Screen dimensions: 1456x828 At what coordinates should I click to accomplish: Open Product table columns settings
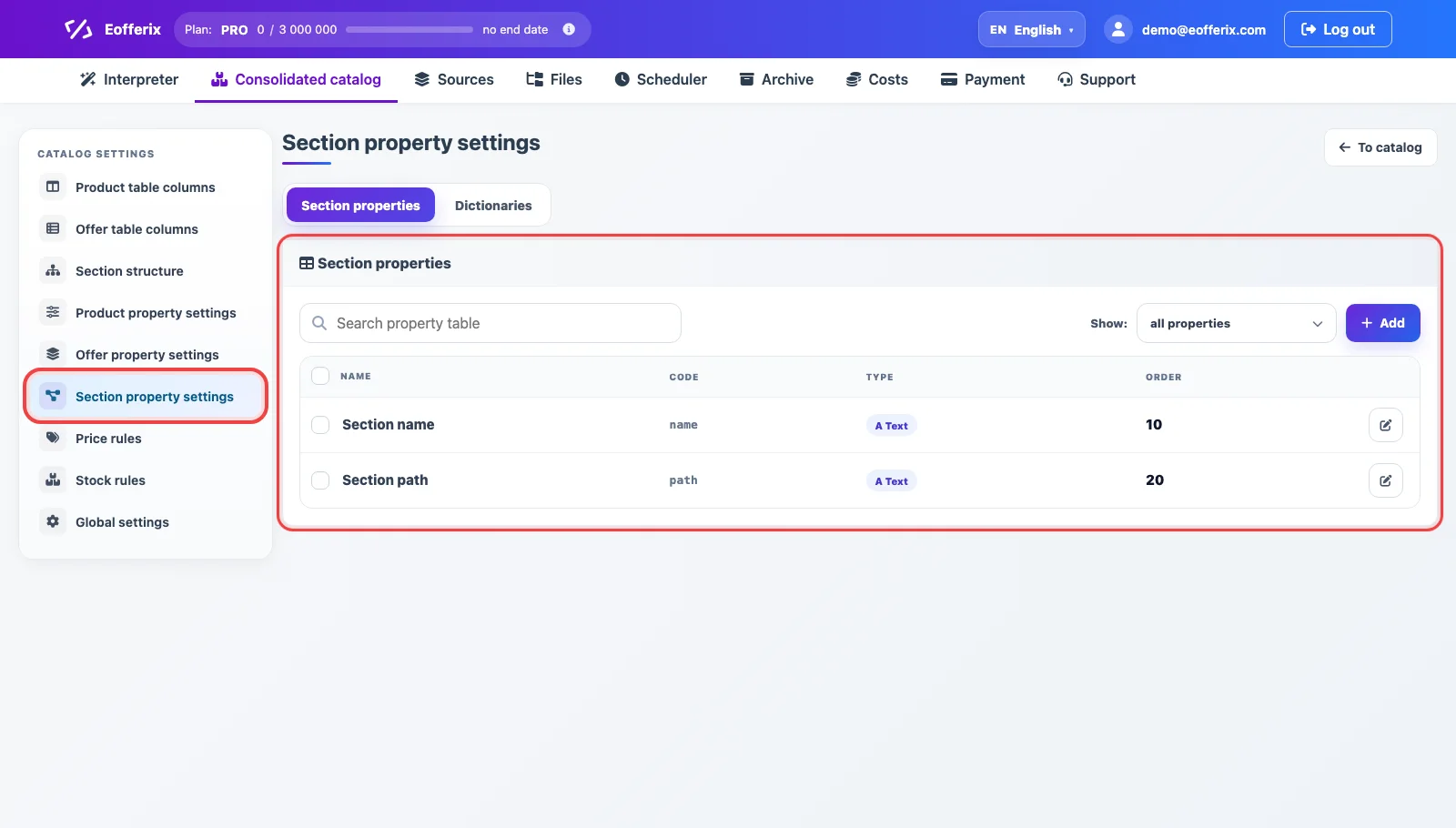pos(146,187)
